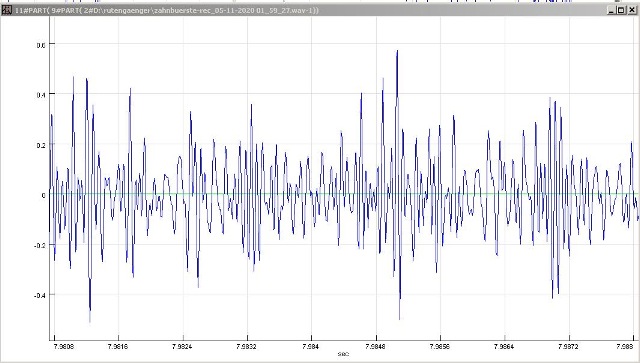The height and width of the screenshot is (363, 640).
Task: Click the x-axis label 7.9832
Action: pyautogui.click(x=247, y=347)
